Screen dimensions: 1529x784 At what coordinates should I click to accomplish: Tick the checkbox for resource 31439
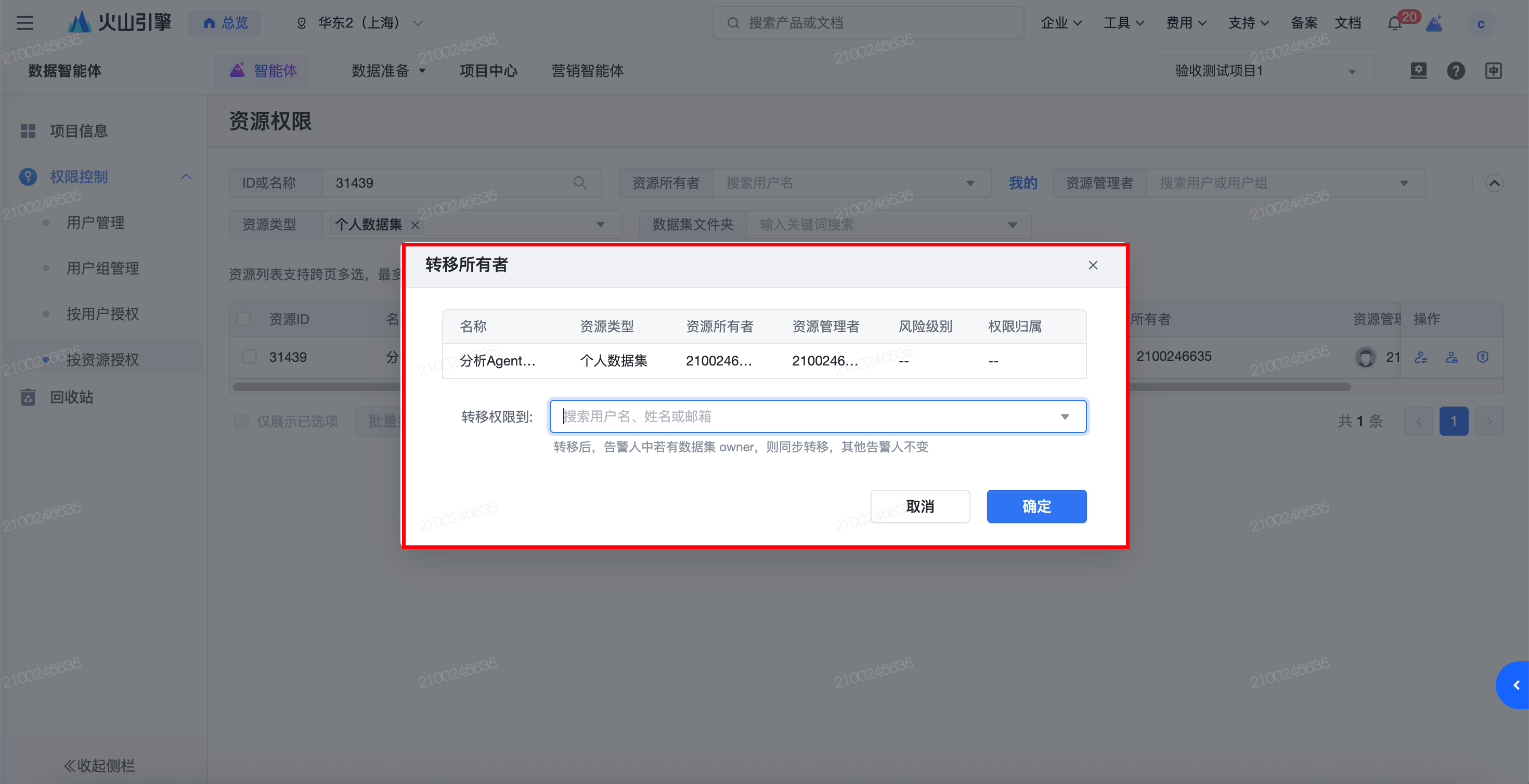coord(249,357)
